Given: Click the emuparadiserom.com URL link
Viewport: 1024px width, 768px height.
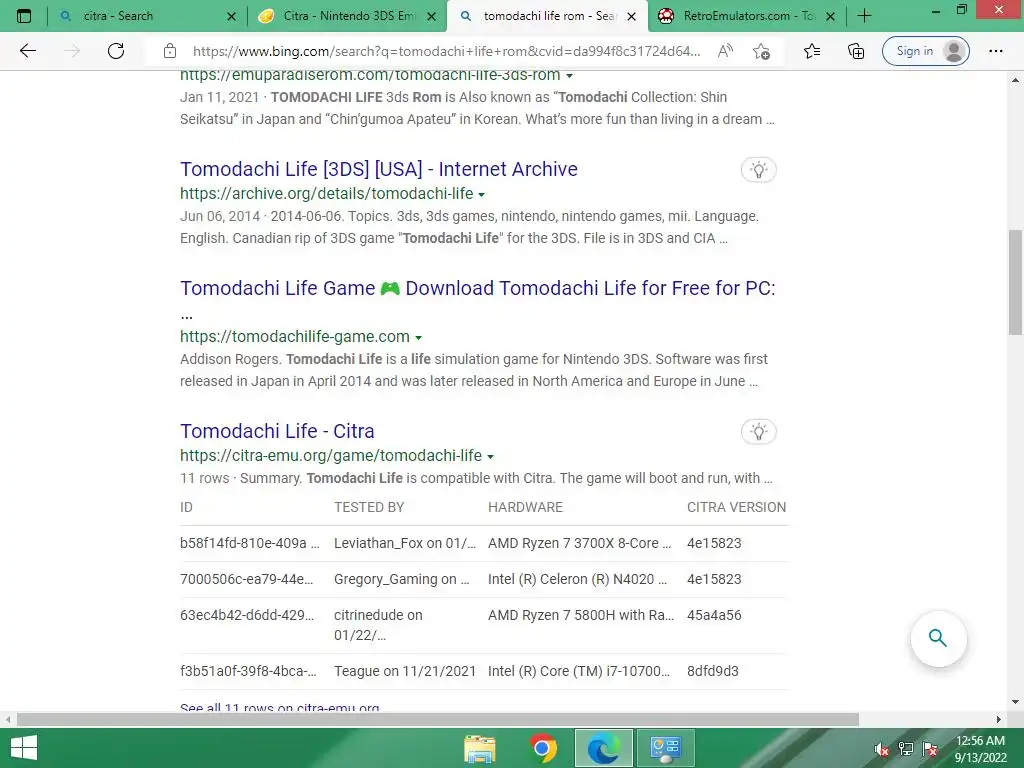Looking at the screenshot, I should (370, 75).
